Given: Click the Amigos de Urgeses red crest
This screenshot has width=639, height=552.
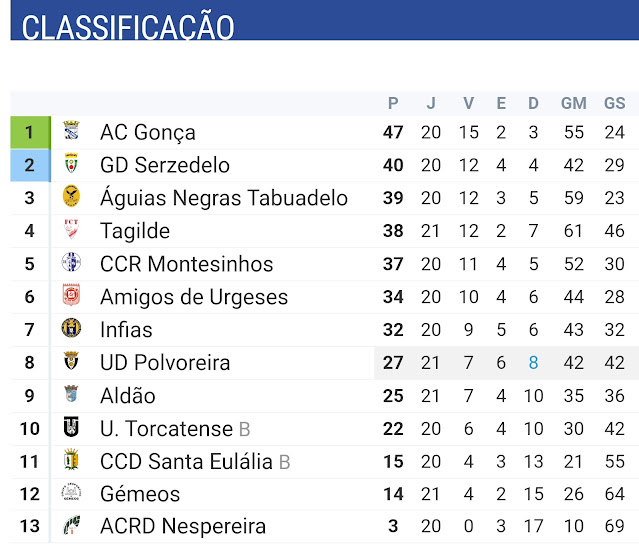Looking at the screenshot, I should [71, 296].
